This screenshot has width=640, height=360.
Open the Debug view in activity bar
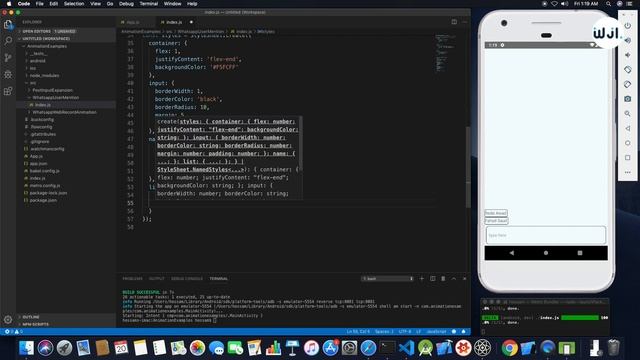point(8,74)
